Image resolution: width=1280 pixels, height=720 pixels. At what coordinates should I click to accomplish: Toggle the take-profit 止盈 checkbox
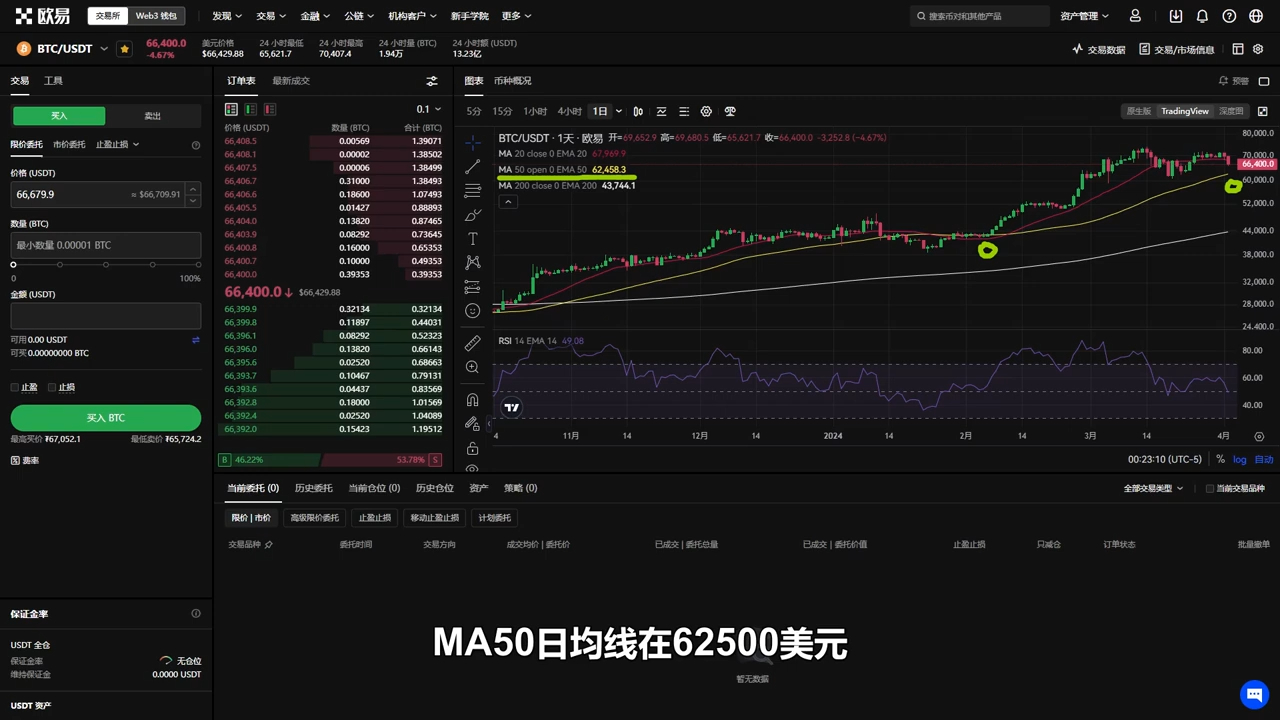coord(15,387)
